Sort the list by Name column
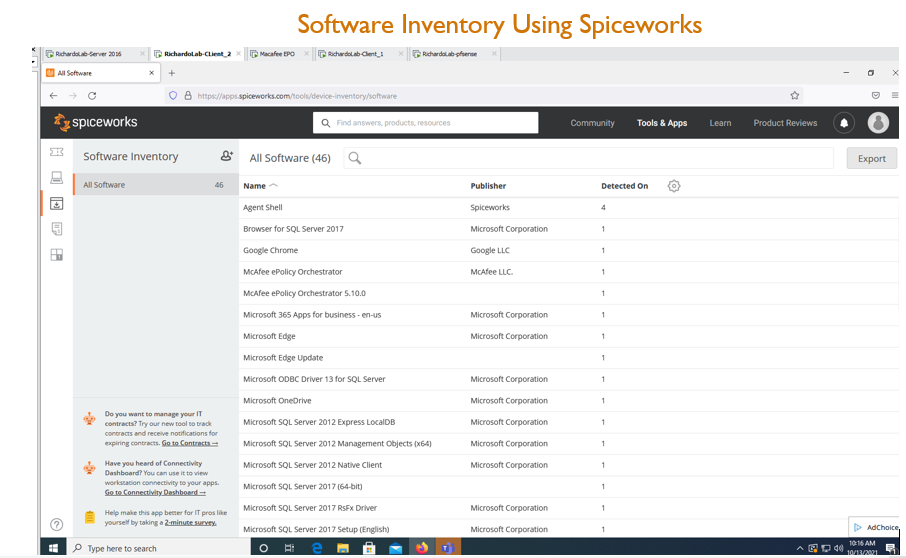Viewport: 906px width, 558px height. coord(260,186)
